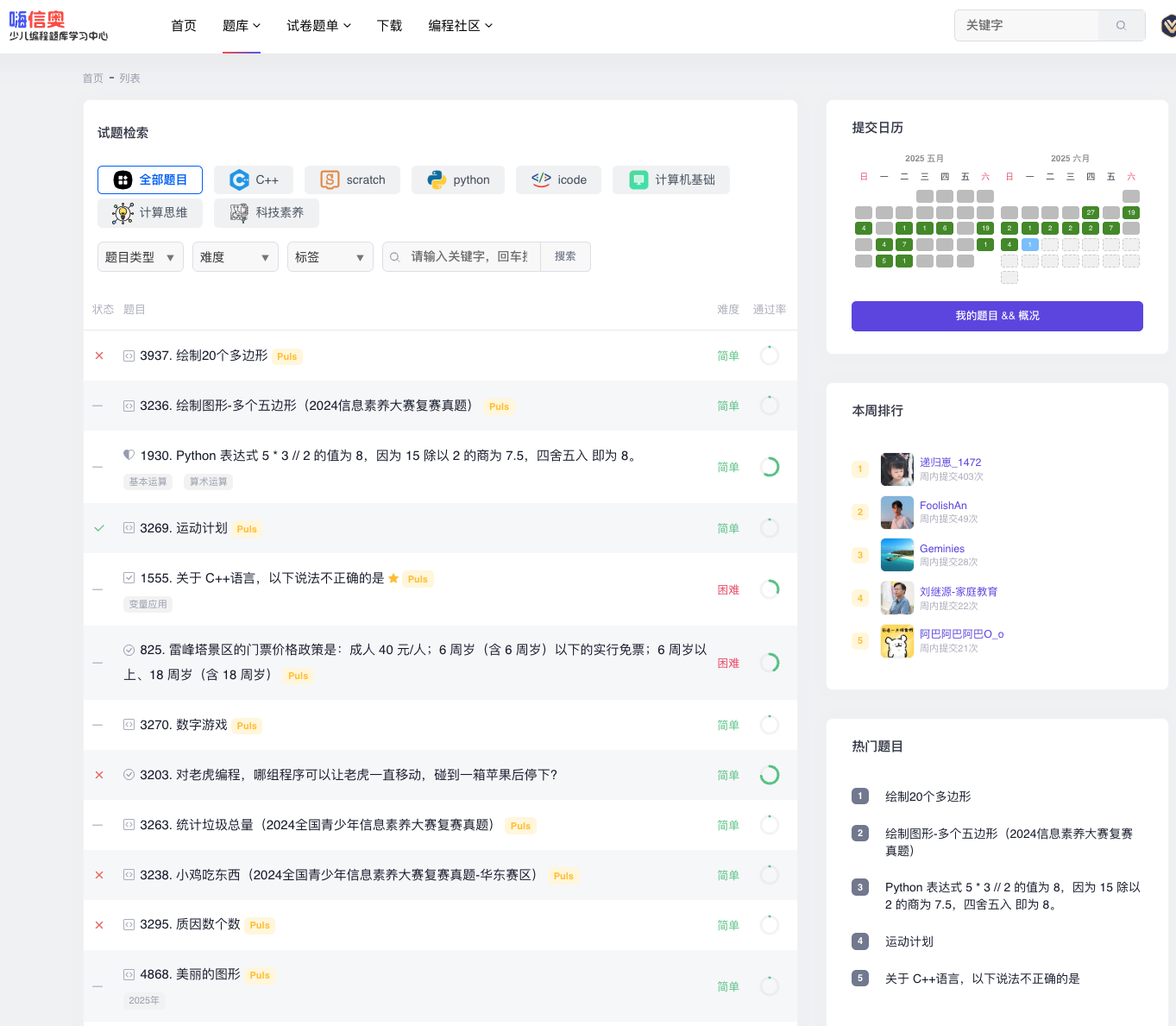1176x1026 pixels.
Task: Visit FoolishAn's profile in weekly ranking
Action: pyautogui.click(x=943, y=505)
